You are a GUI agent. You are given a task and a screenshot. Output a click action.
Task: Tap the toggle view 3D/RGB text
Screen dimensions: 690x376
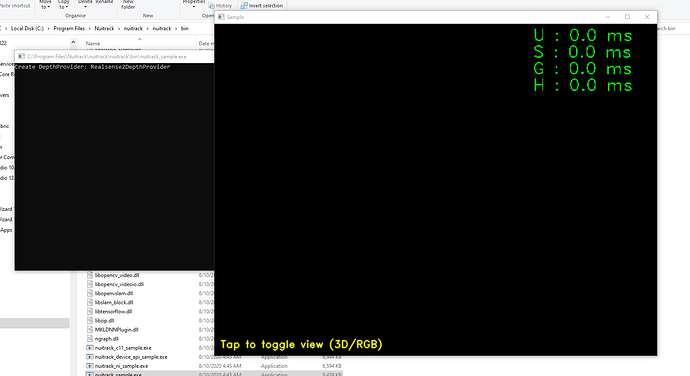[x=301, y=344]
